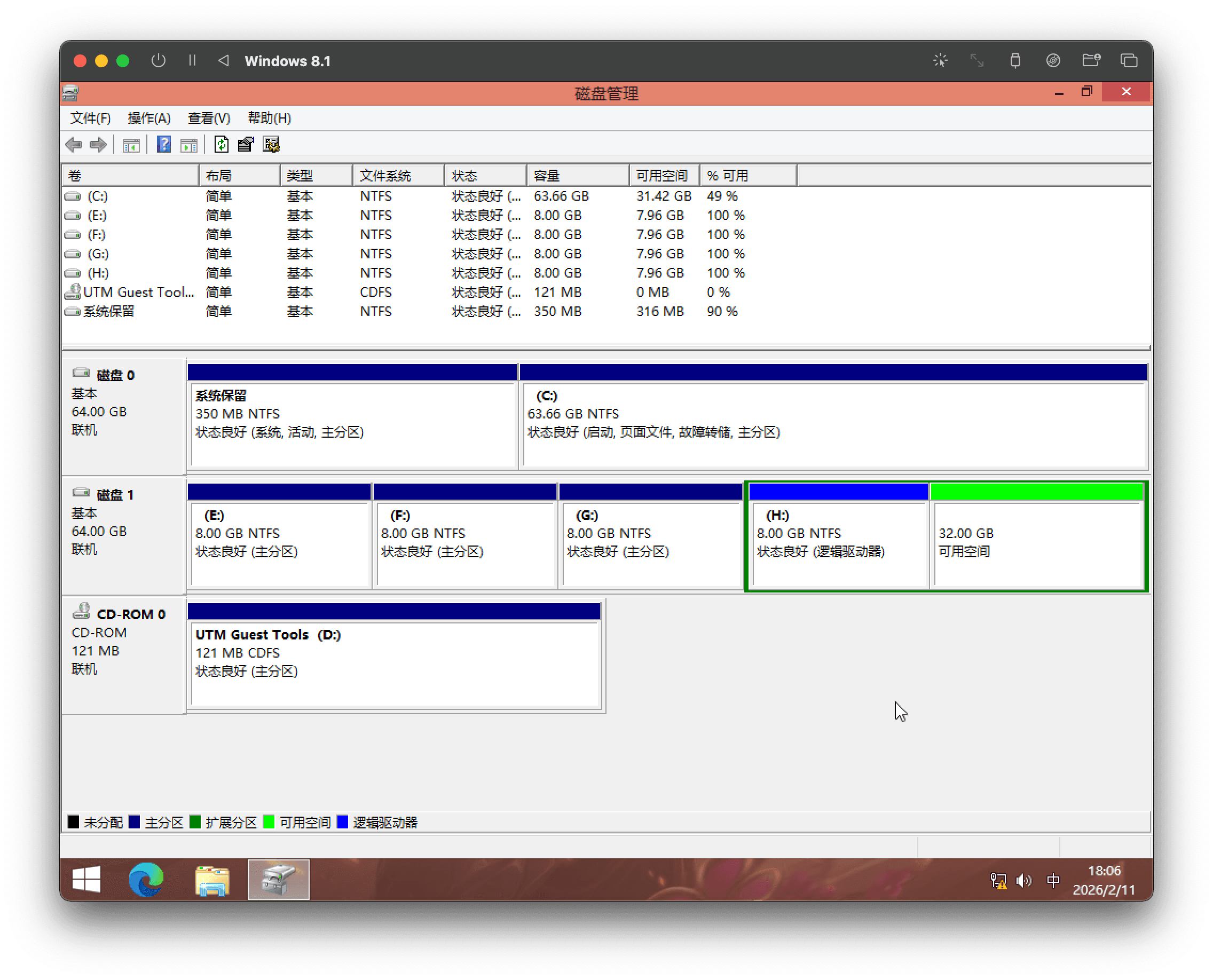Open the 文件(F) menu
1213x980 pixels.
(x=90, y=118)
